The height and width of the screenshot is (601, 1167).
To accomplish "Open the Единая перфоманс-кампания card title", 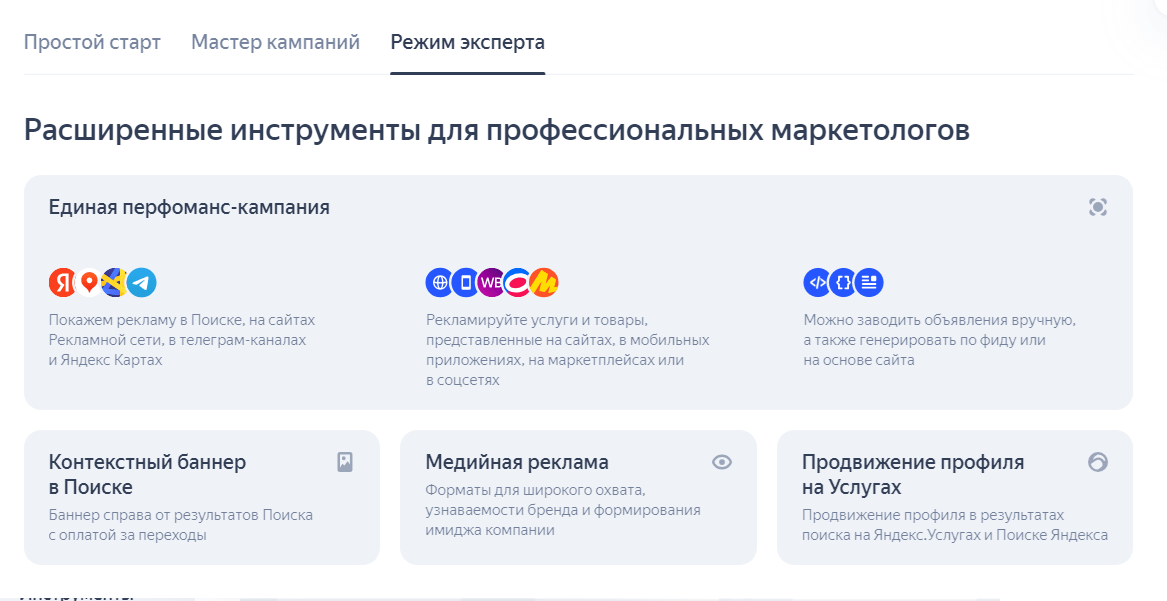I will tap(189, 208).
